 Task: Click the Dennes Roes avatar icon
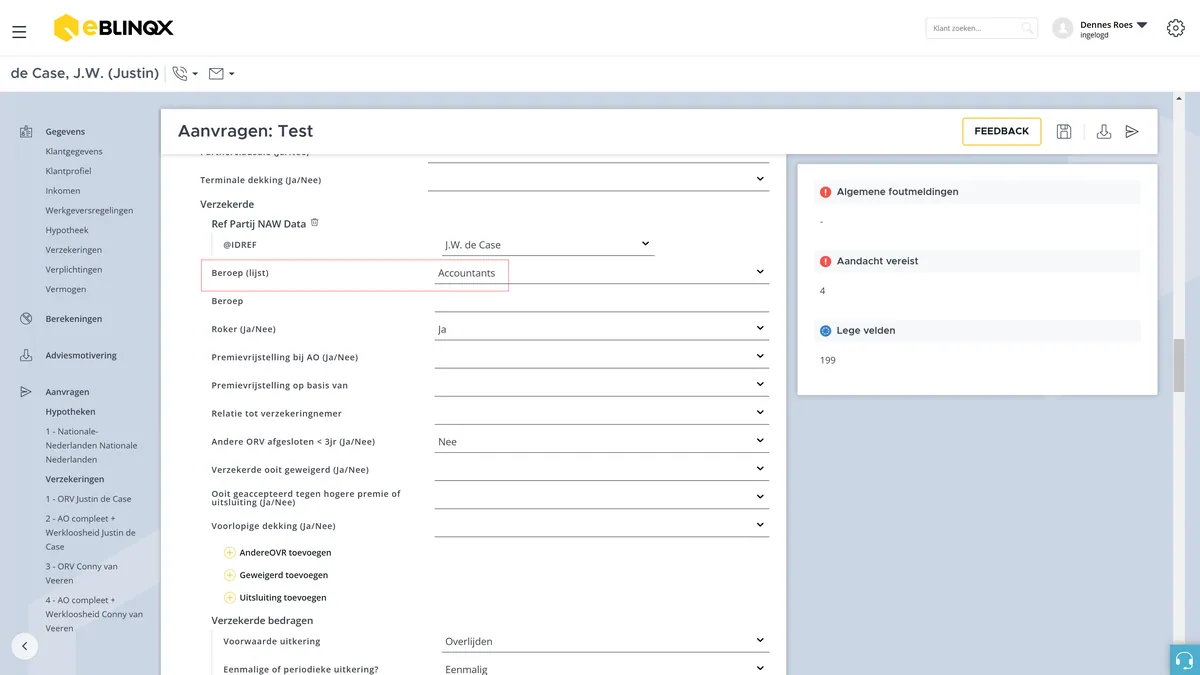(1063, 29)
